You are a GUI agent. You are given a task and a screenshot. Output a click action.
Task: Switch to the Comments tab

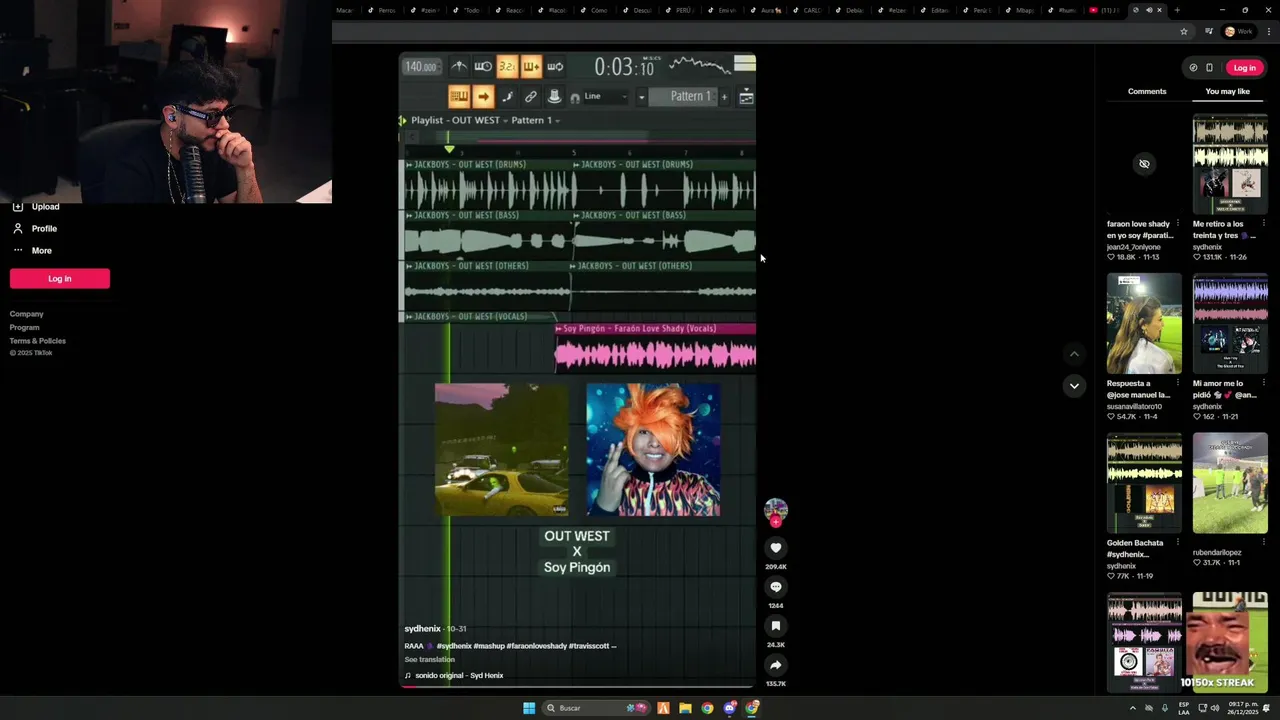coord(1147,91)
